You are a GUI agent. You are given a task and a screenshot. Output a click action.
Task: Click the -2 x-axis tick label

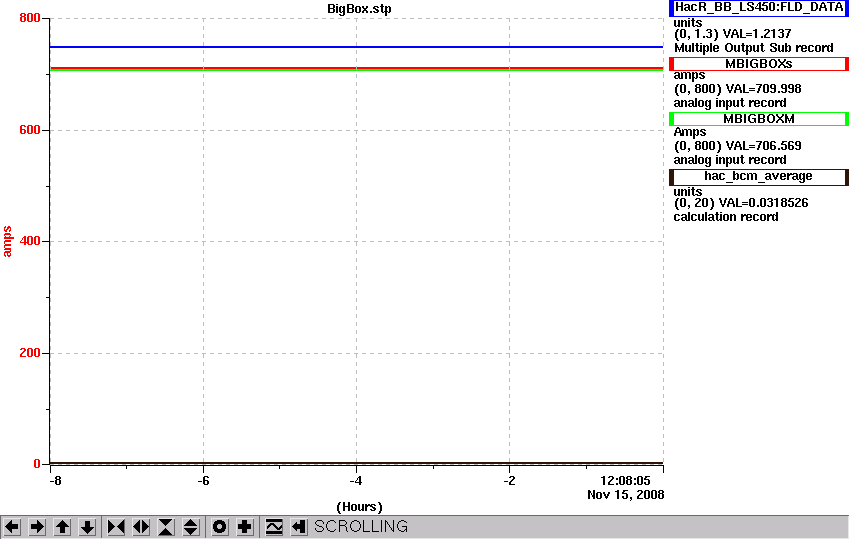click(509, 481)
